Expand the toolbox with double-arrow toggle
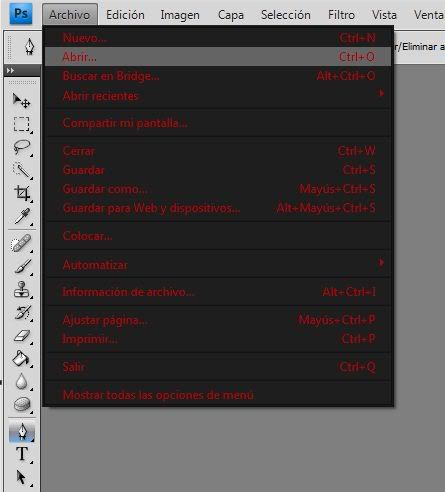The height and width of the screenshot is (492, 445). (x=11, y=71)
